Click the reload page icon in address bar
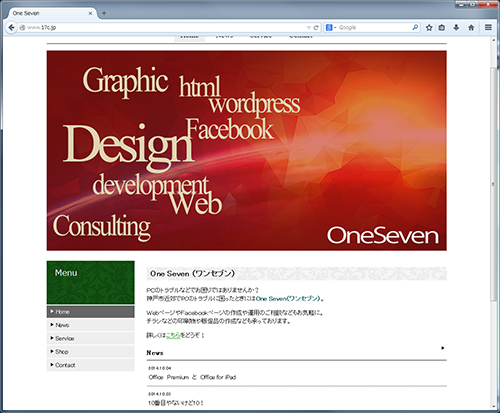 [316, 28]
